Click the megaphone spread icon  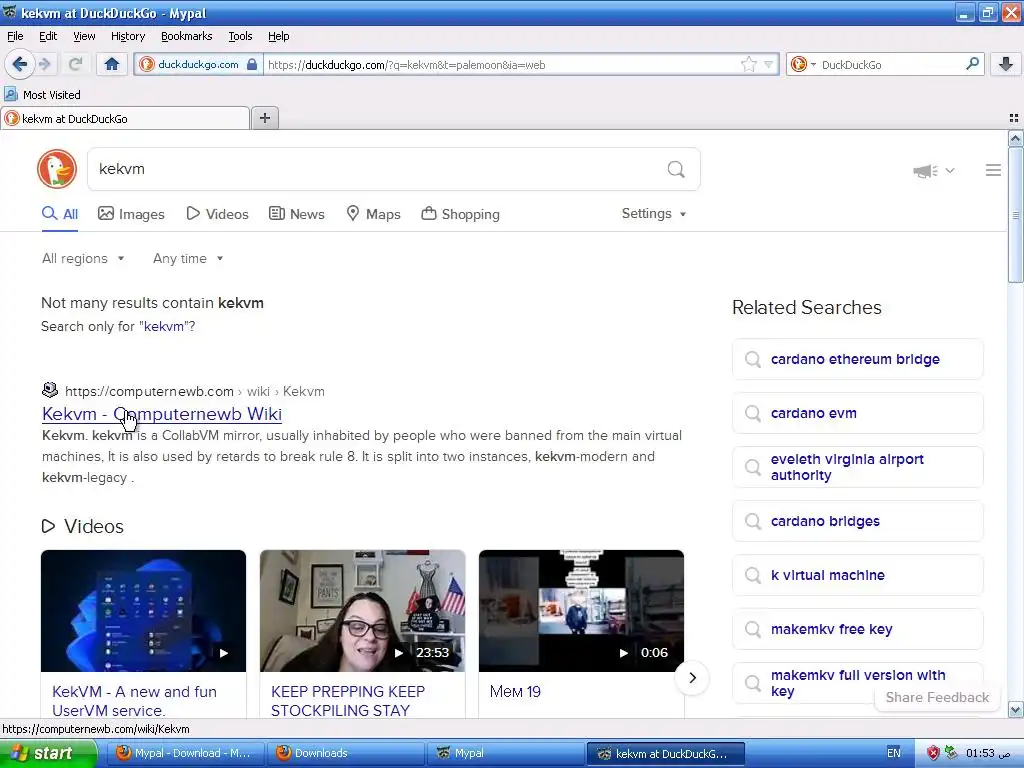(x=925, y=170)
